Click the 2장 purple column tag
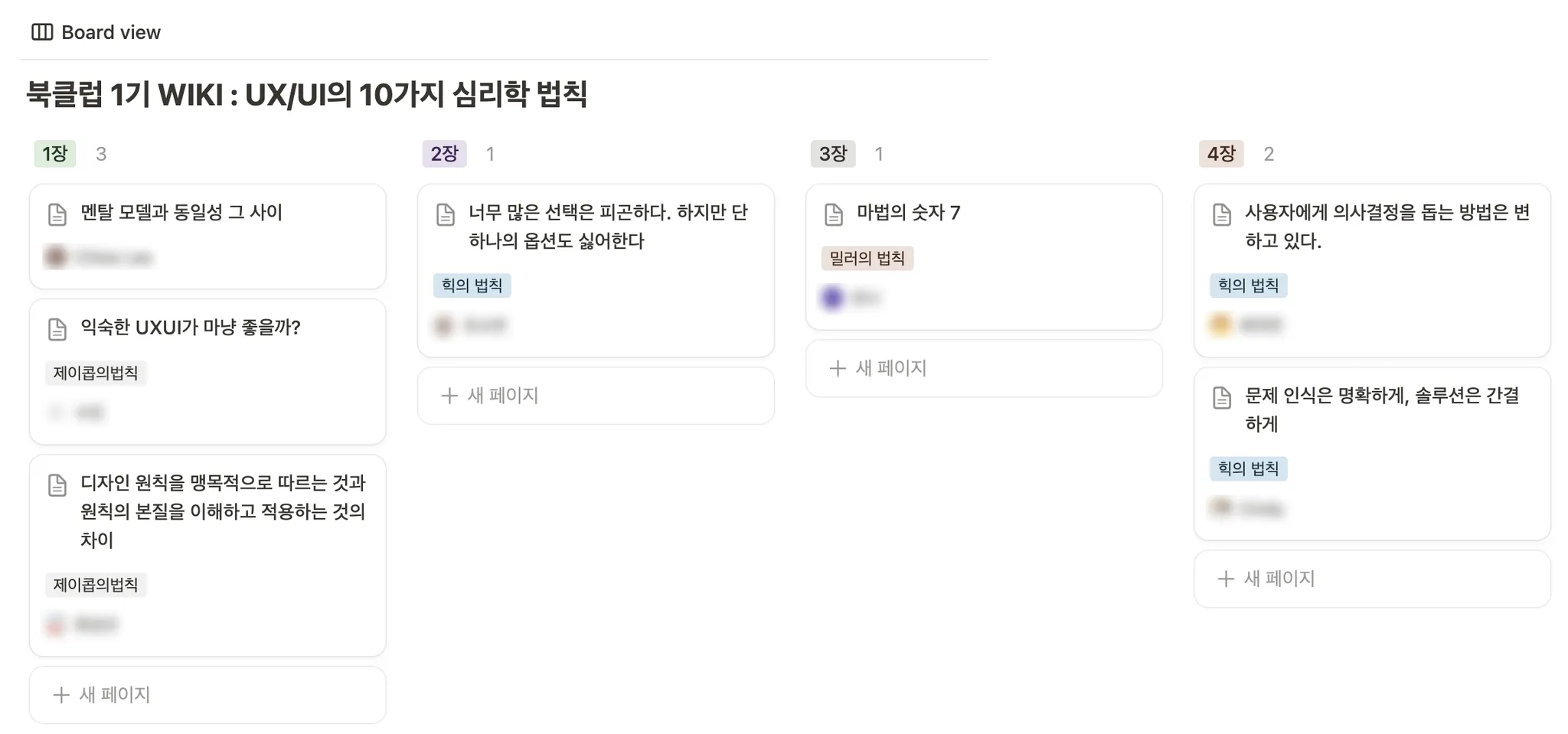The image size is (1568, 734). (444, 154)
